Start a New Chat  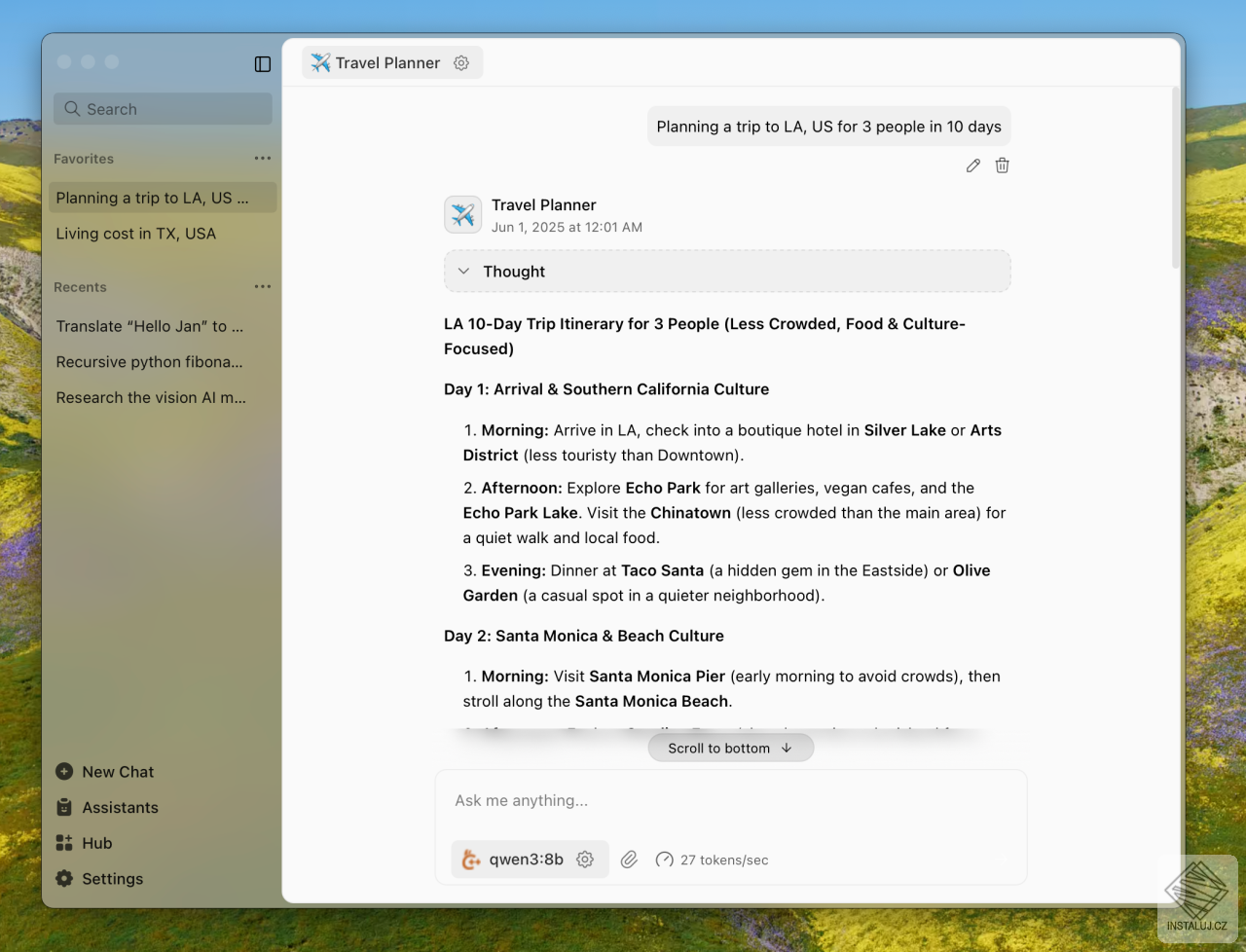tap(105, 772)
